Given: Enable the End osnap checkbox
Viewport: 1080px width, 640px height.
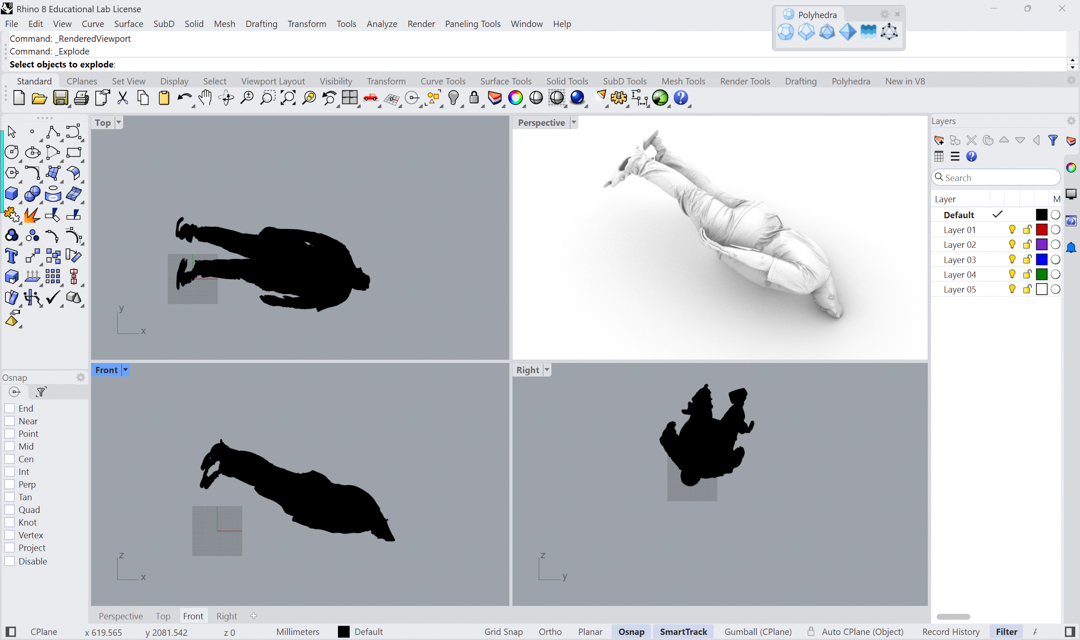Looking at the screenshot, I should (x=10, y=408).
